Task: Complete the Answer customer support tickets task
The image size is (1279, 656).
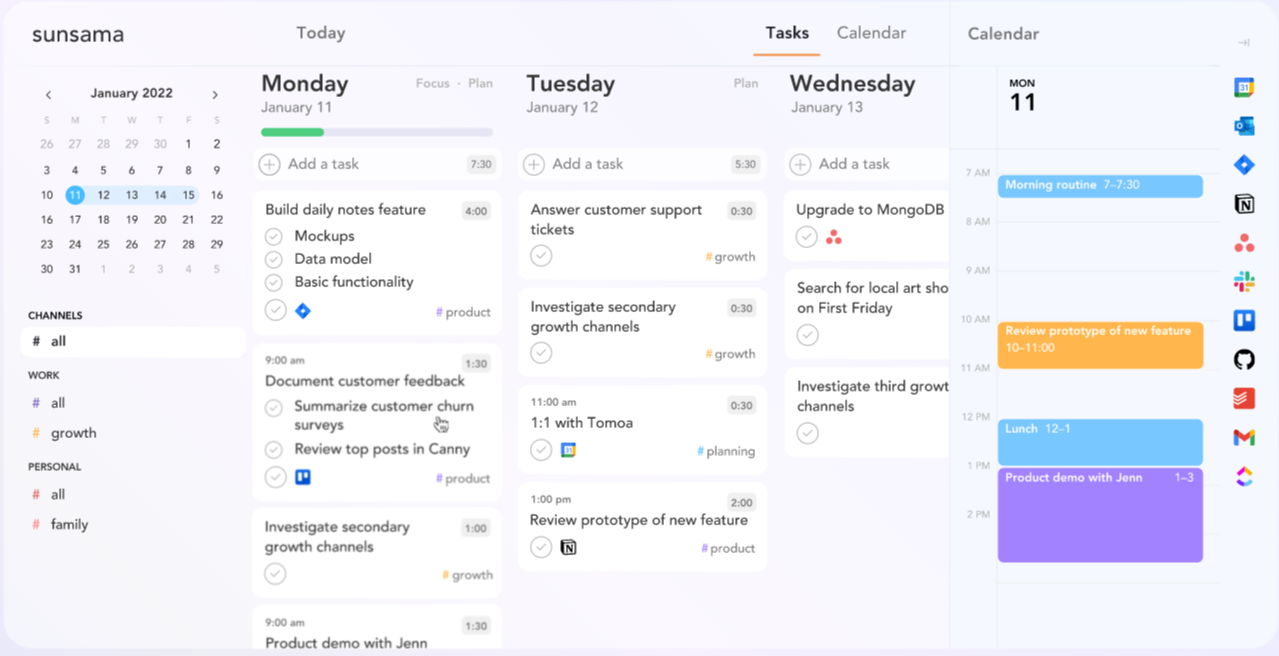Action: (541, 256)
